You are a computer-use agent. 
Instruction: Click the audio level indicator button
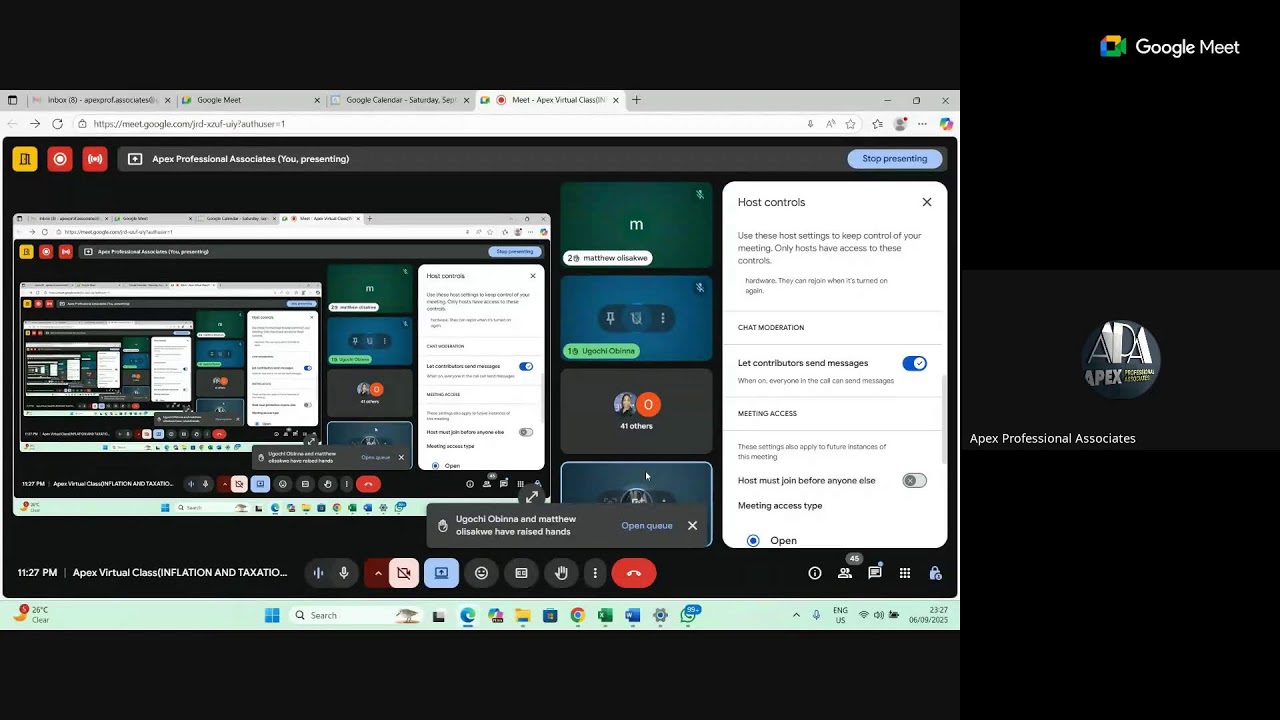(318, 573)
